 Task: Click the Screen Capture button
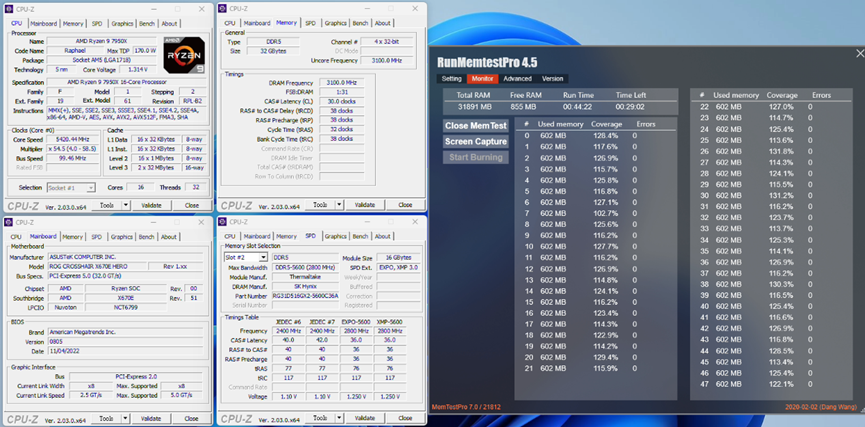click(476, 142)
